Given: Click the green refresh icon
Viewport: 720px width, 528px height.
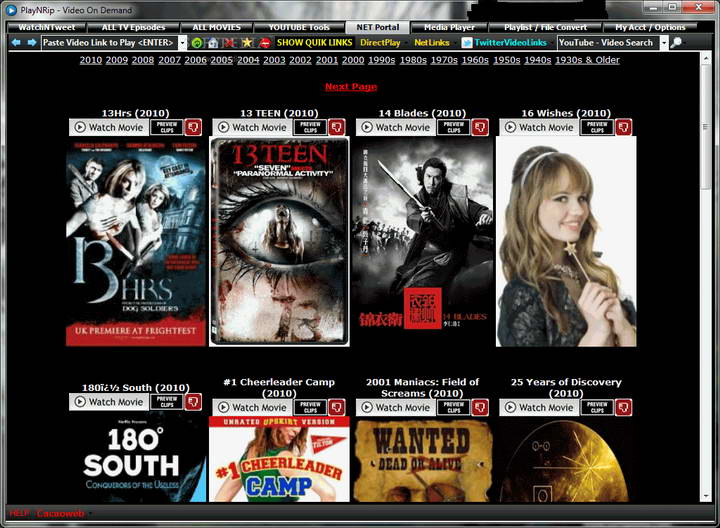Looking at the screenshot, I should tap(197, 43).
